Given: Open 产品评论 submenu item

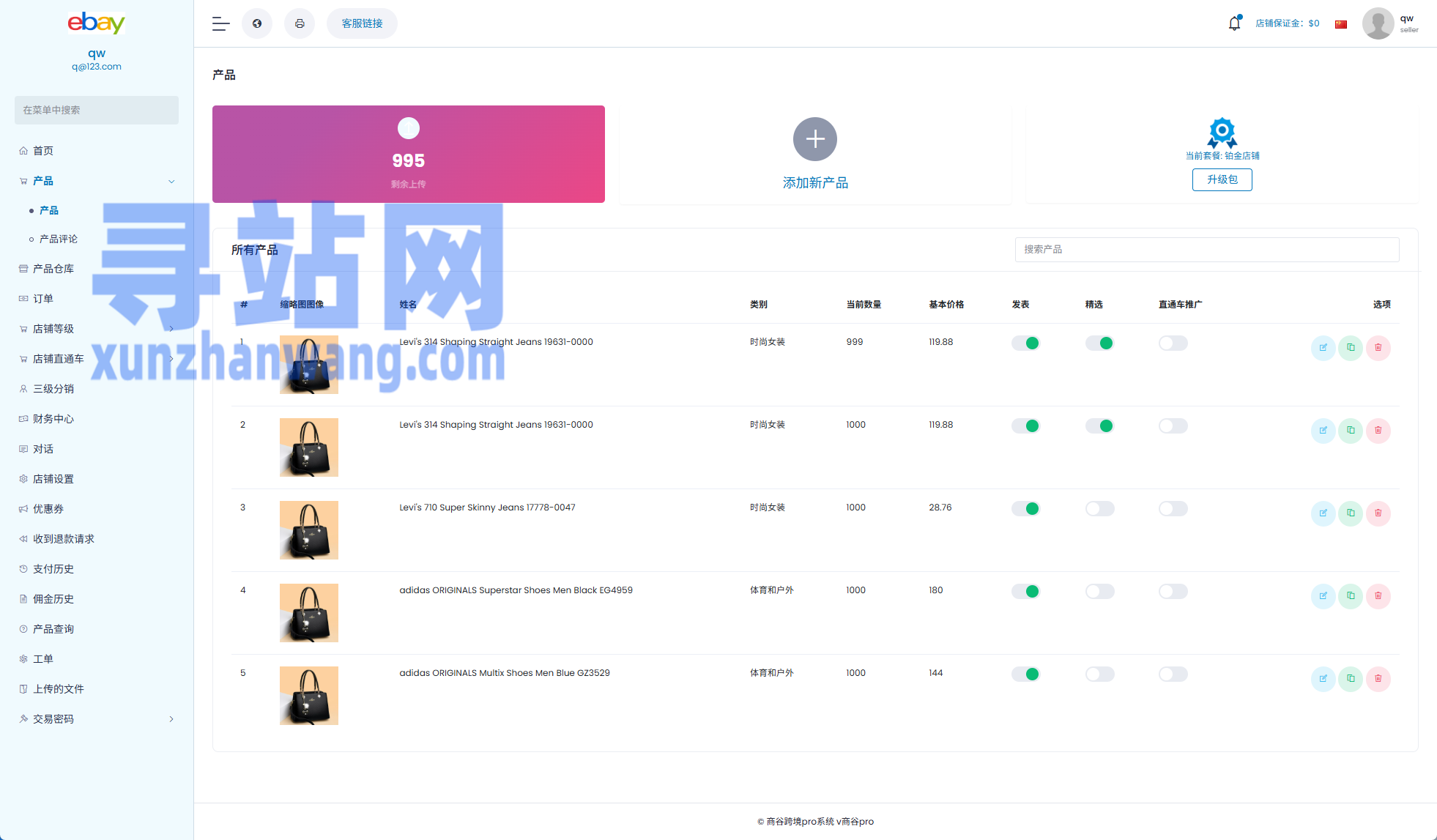Looking at the screenshot, I should pyautogui.click(x=59, y=239).
